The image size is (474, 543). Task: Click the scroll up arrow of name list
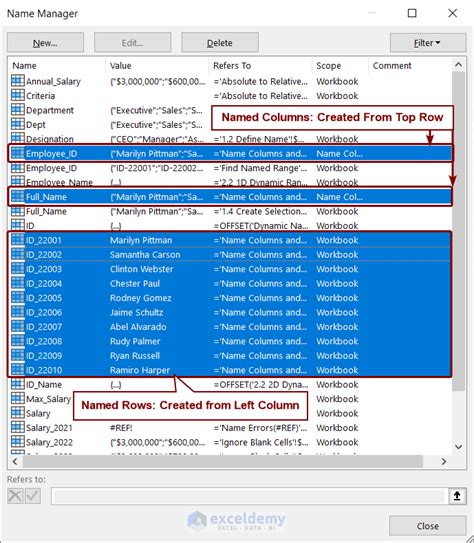tap(458, 64)
